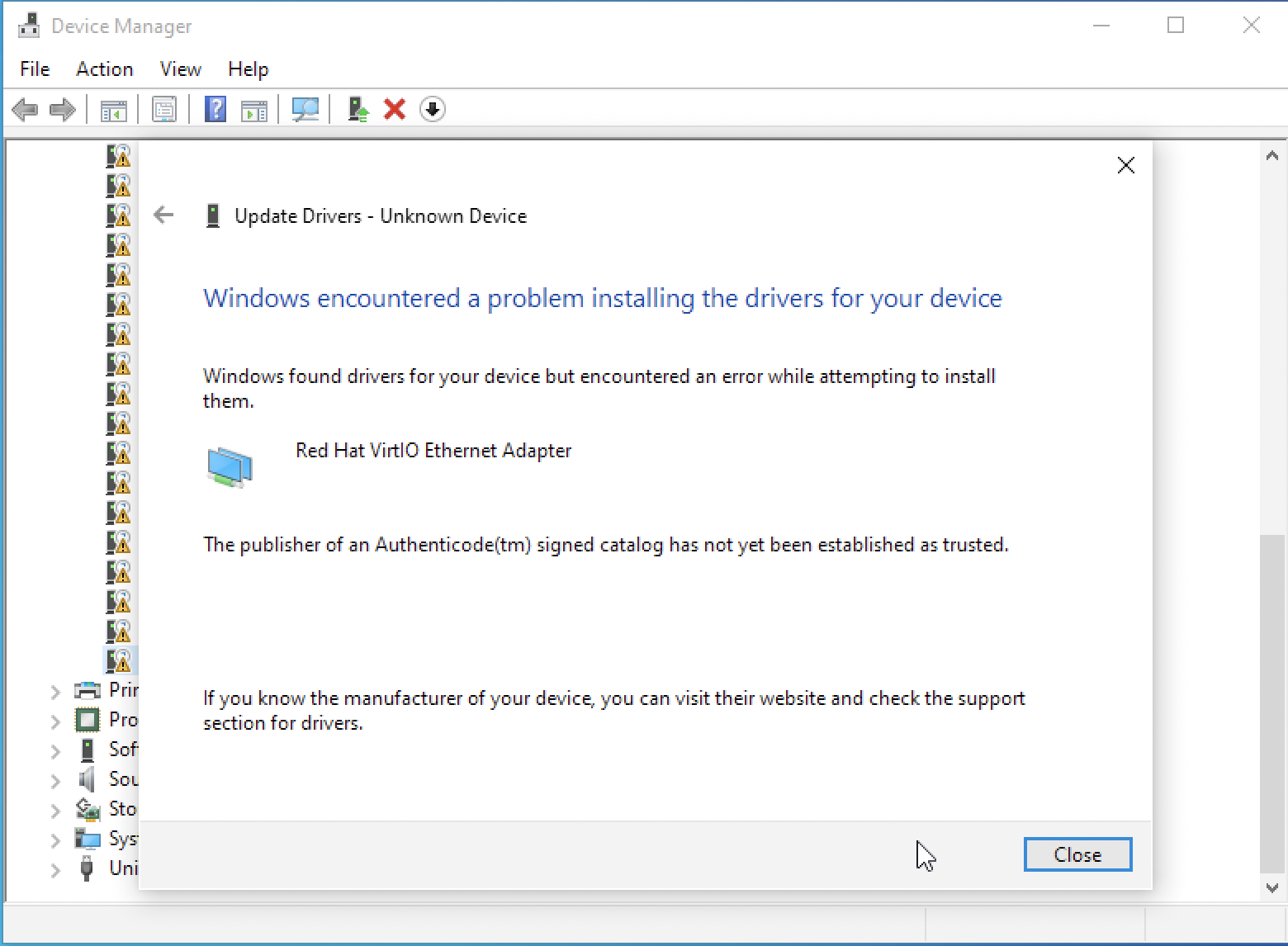Click the network adapter icon in the dialog

[x=230, y=467]
